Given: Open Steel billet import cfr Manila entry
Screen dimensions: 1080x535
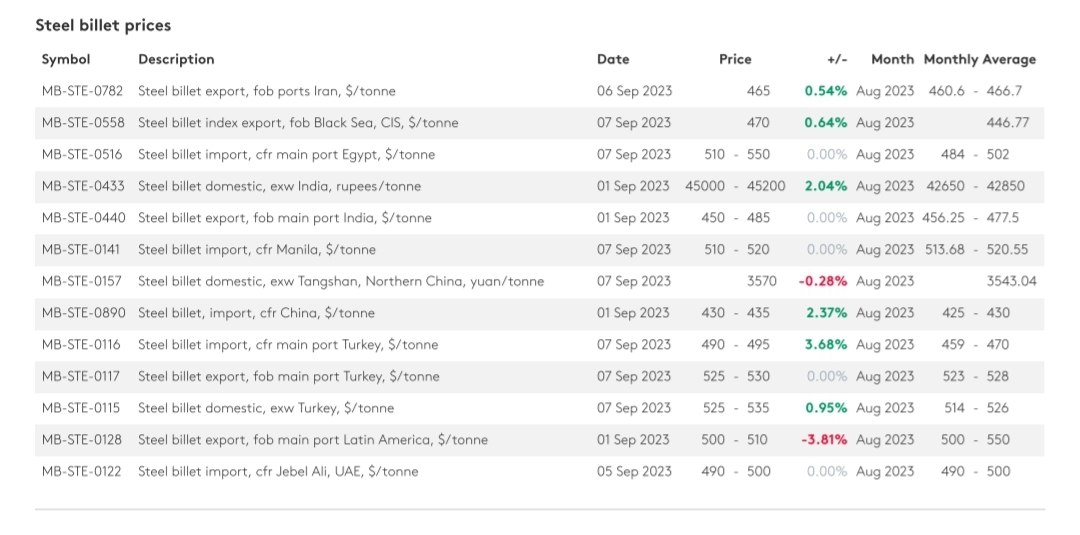Looking at the screenshot, I should 257,249.
